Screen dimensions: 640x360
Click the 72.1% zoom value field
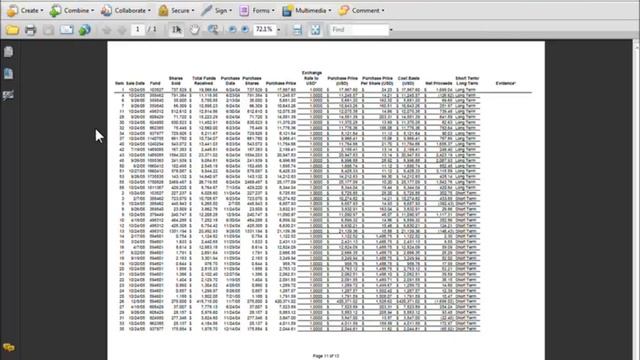[264, 29]
